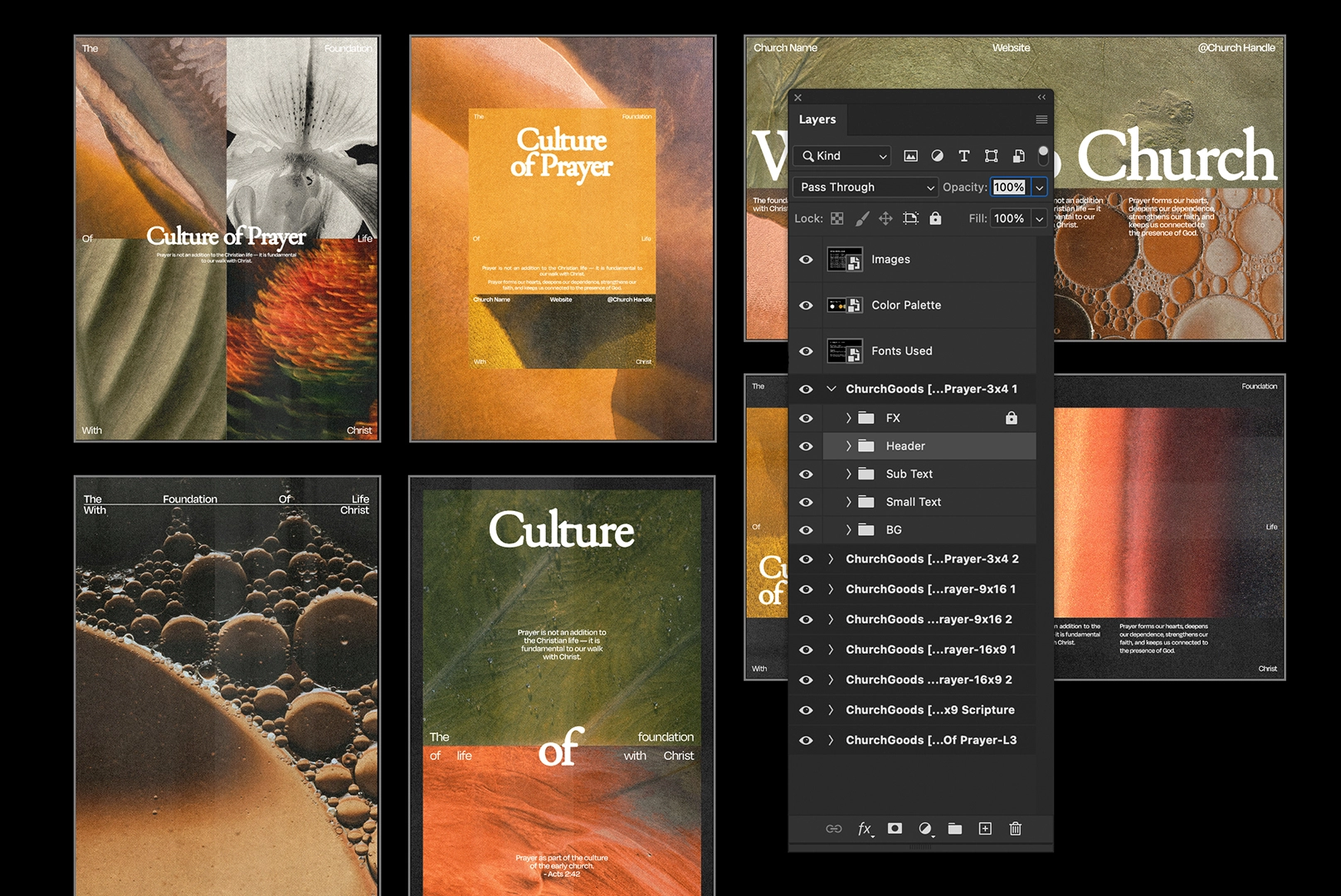Select the Images layer thumbnail

click(x=845, y=260)
